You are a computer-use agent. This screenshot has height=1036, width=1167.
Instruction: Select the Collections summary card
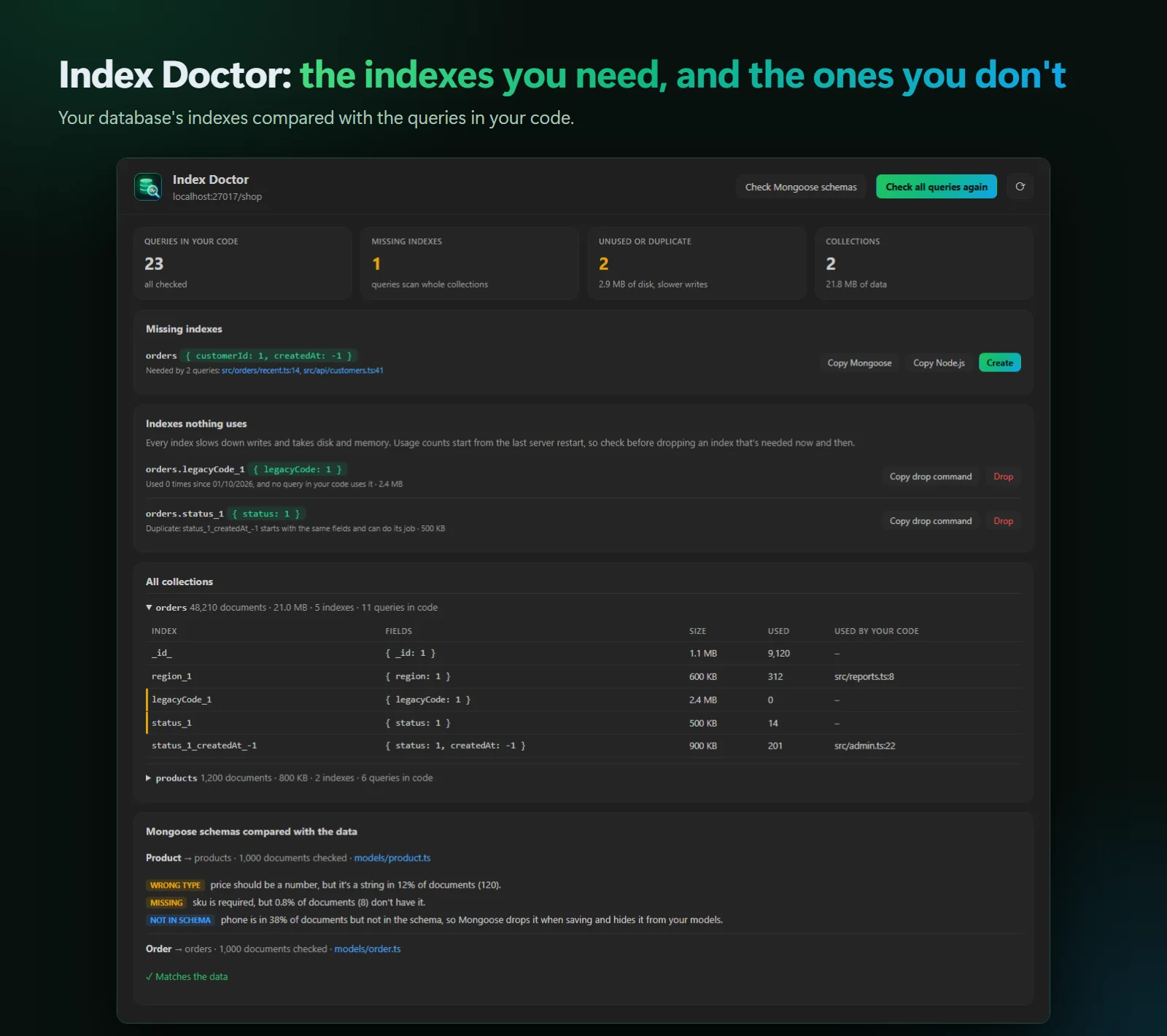coord(924,263)
